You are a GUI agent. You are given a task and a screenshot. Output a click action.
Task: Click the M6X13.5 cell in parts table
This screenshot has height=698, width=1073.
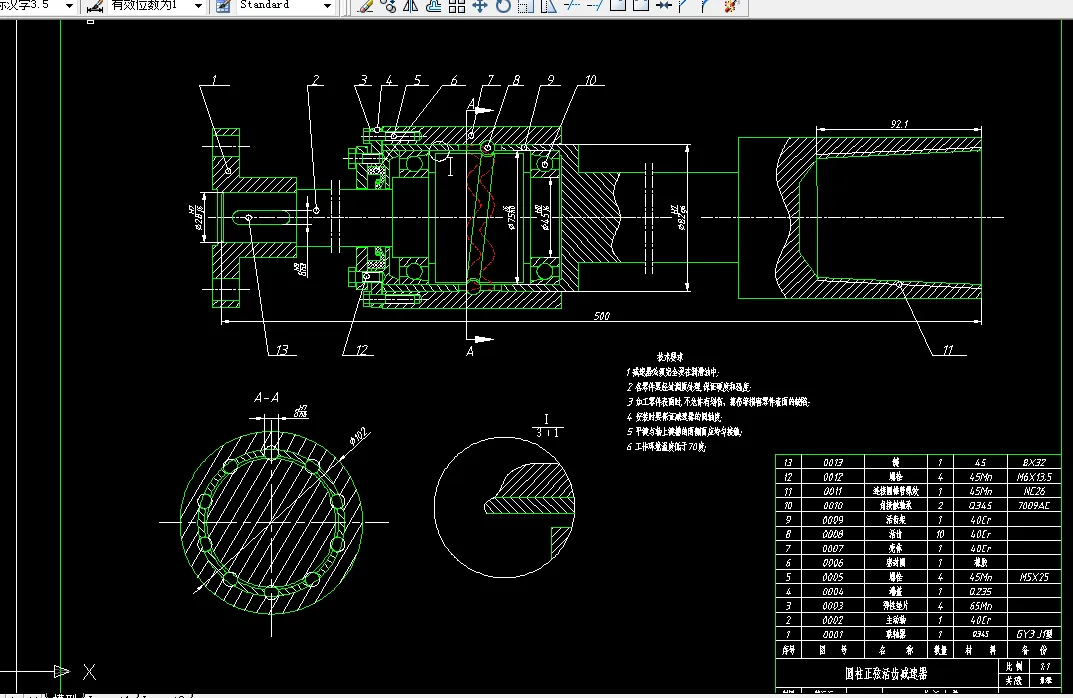tap(1034, 477)
